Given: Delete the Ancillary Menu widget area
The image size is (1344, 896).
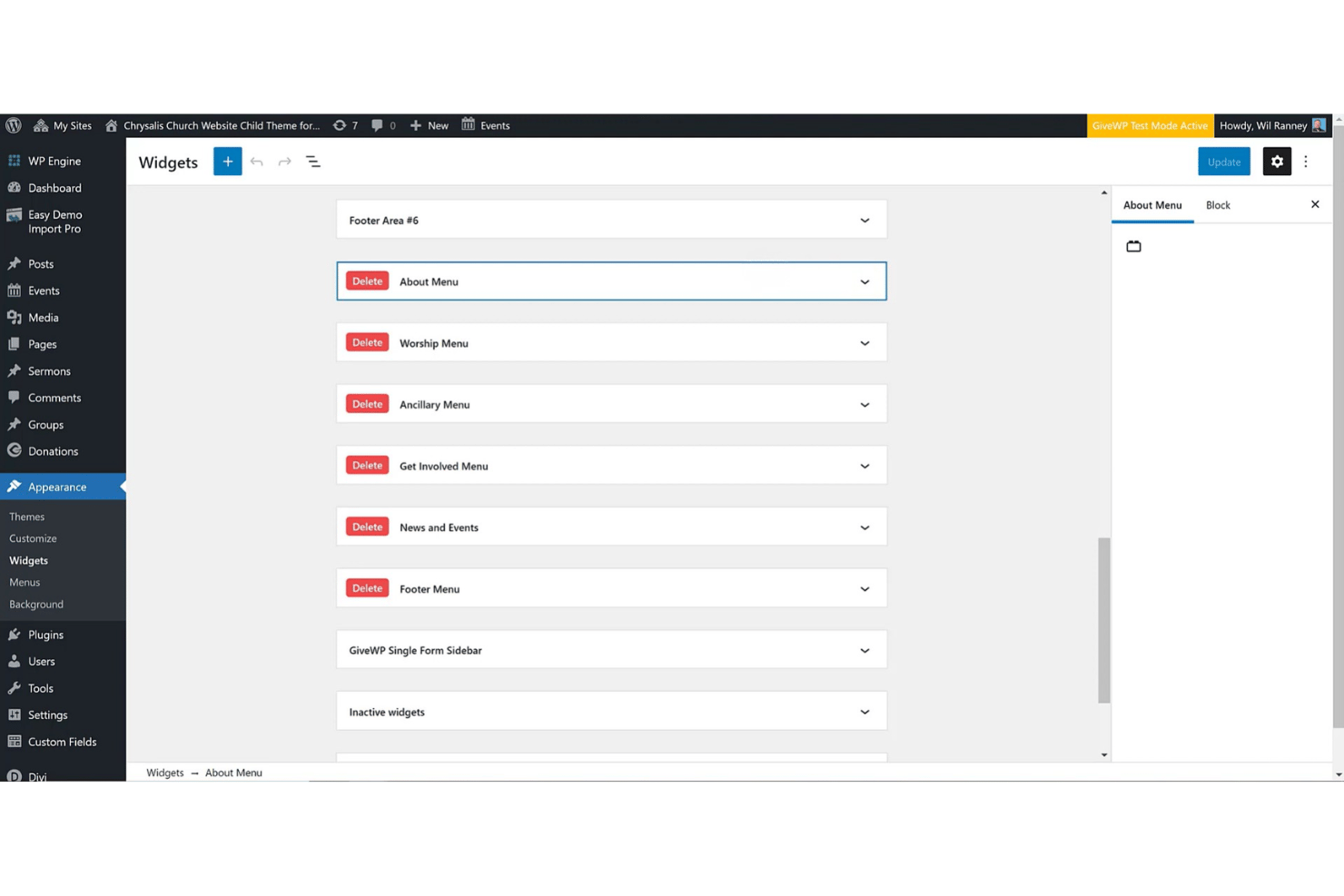Looking at the screenshot, I should 367,404.
